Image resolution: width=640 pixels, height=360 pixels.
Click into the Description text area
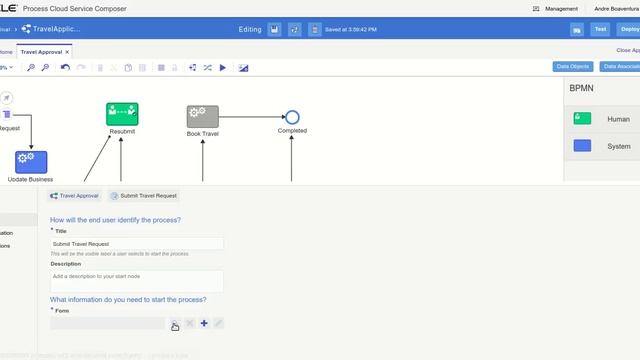click(137, 281)
